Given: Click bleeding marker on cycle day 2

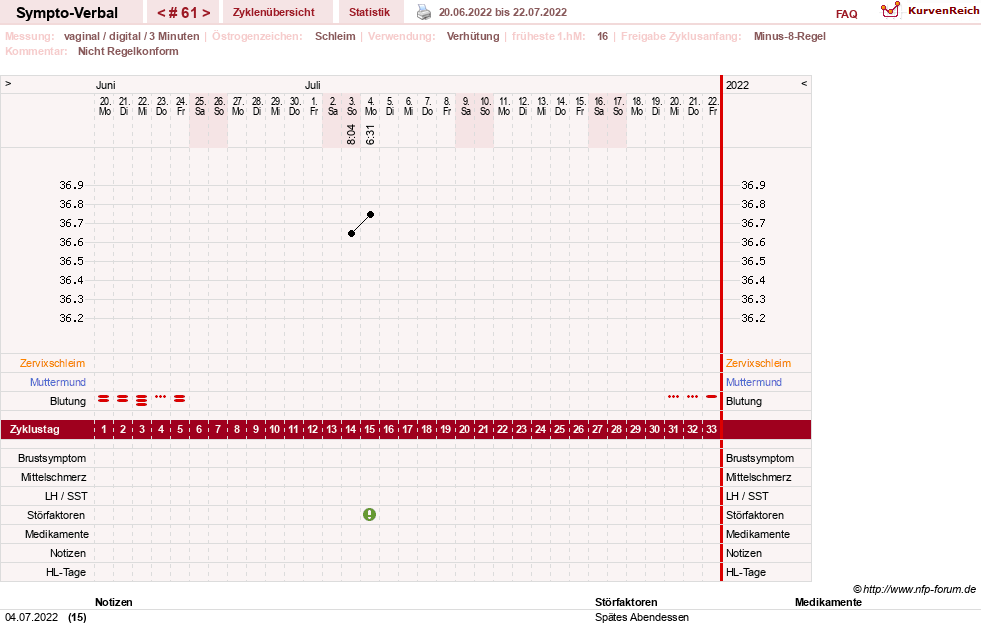Looking at the screenshot, I should tap(123, 398).
